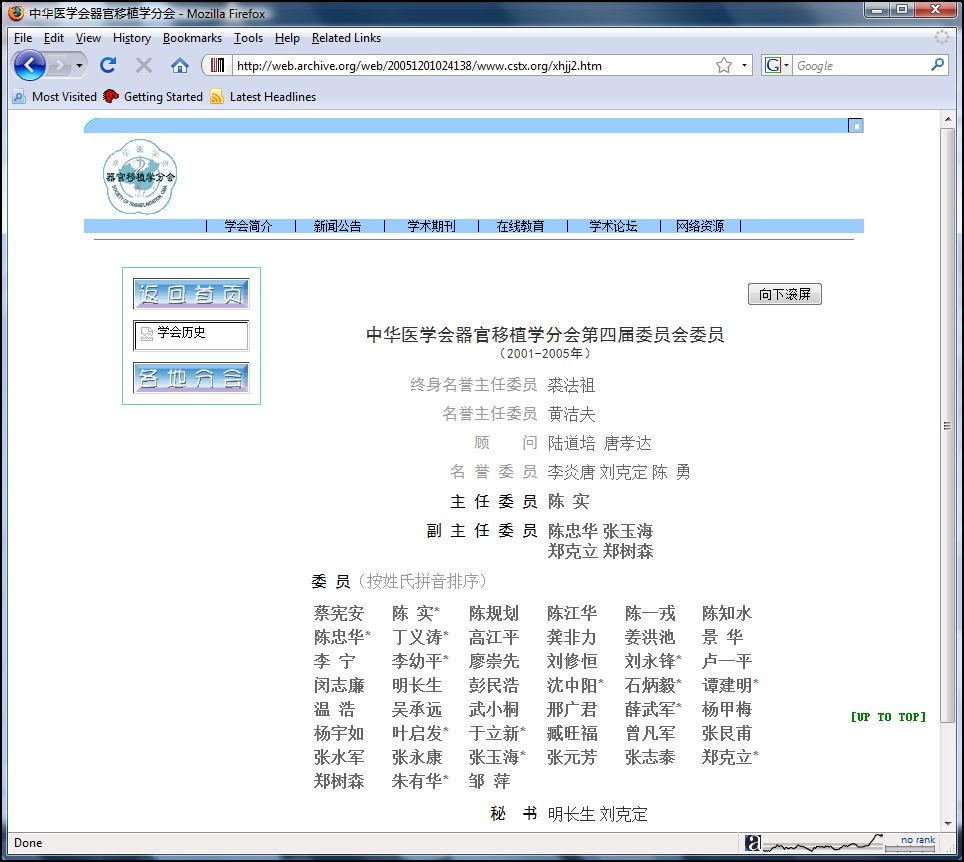Click the site identity icon in the address bar
The width and height of the screenshot is (964, 862).
218,66
